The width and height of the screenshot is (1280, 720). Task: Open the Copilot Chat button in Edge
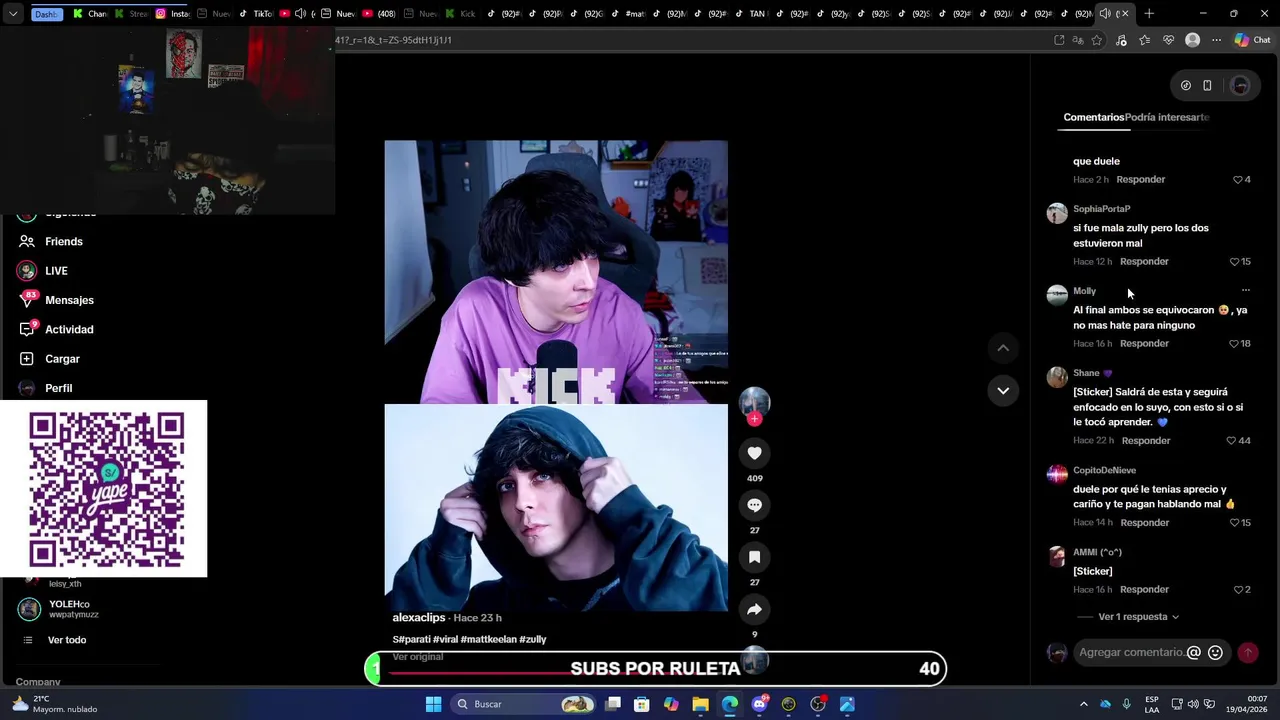tap(1252, 40)
